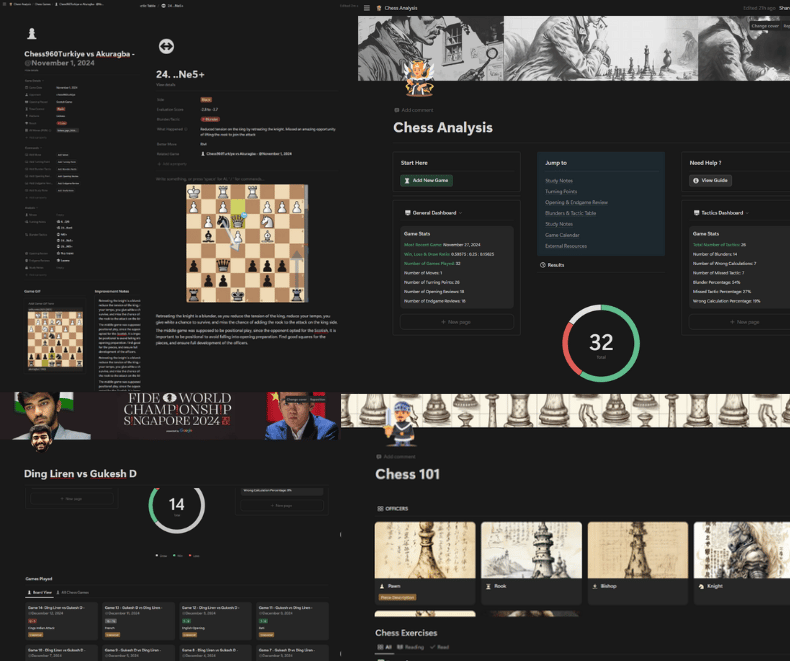Screen dimensions: 790x661
Task: Open the hamburger sidebar menu beside Chess Analysis
Action: point(367,8)
